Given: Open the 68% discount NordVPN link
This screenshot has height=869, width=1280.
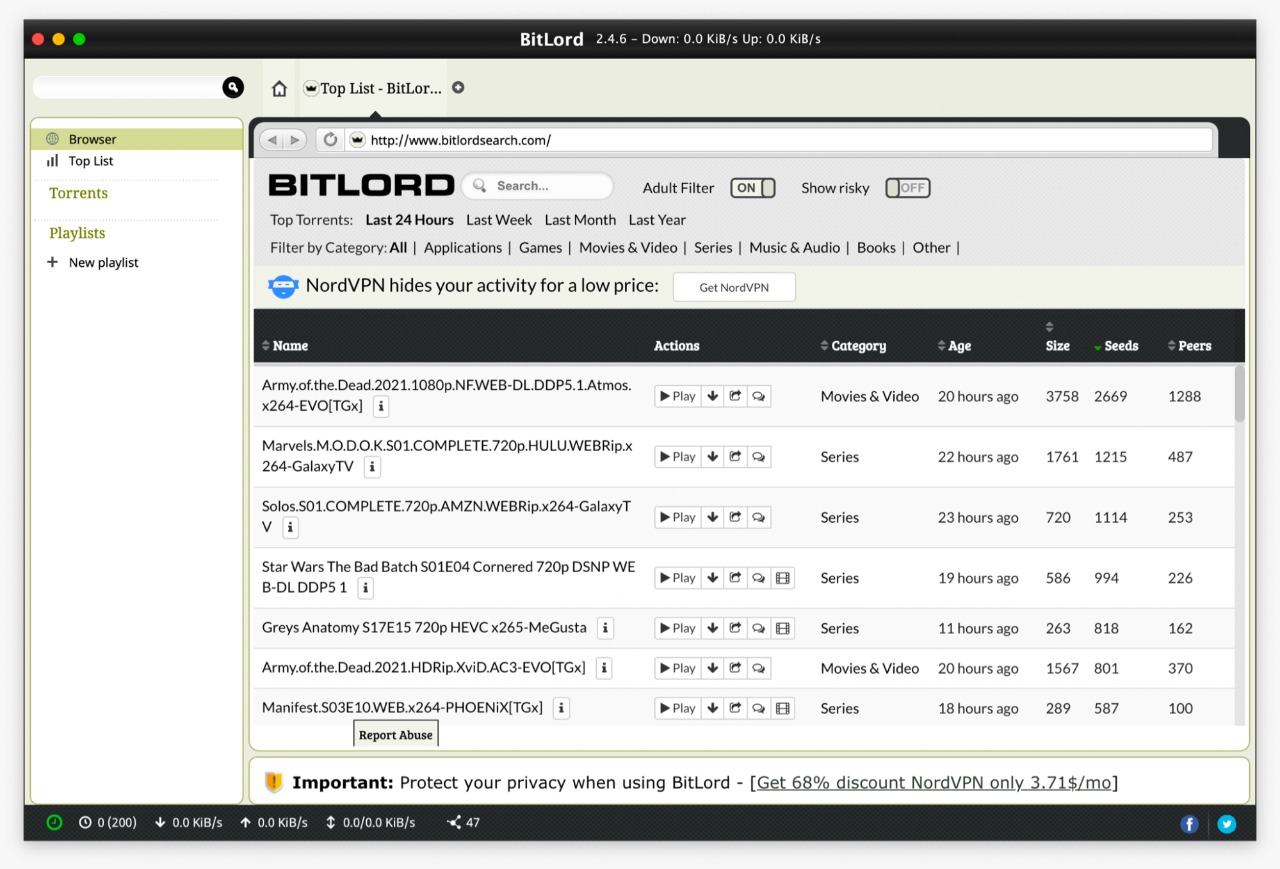Looking at the screenshot, I should click(x=934, y=782).
